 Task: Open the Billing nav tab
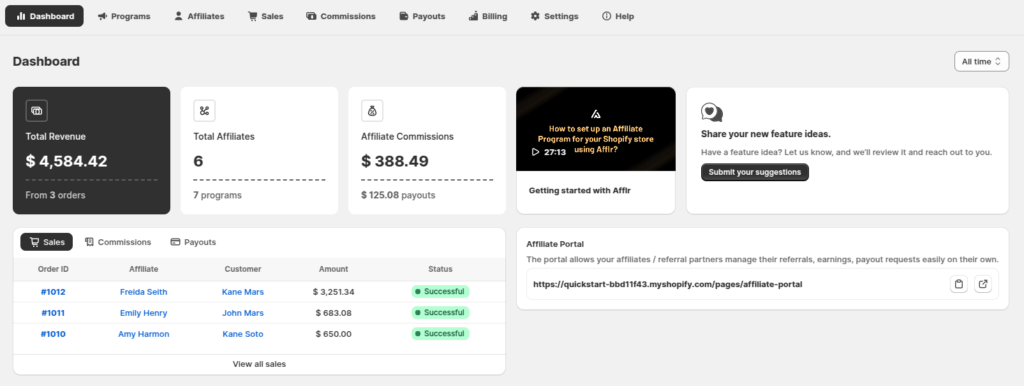(x=488, y=16)
